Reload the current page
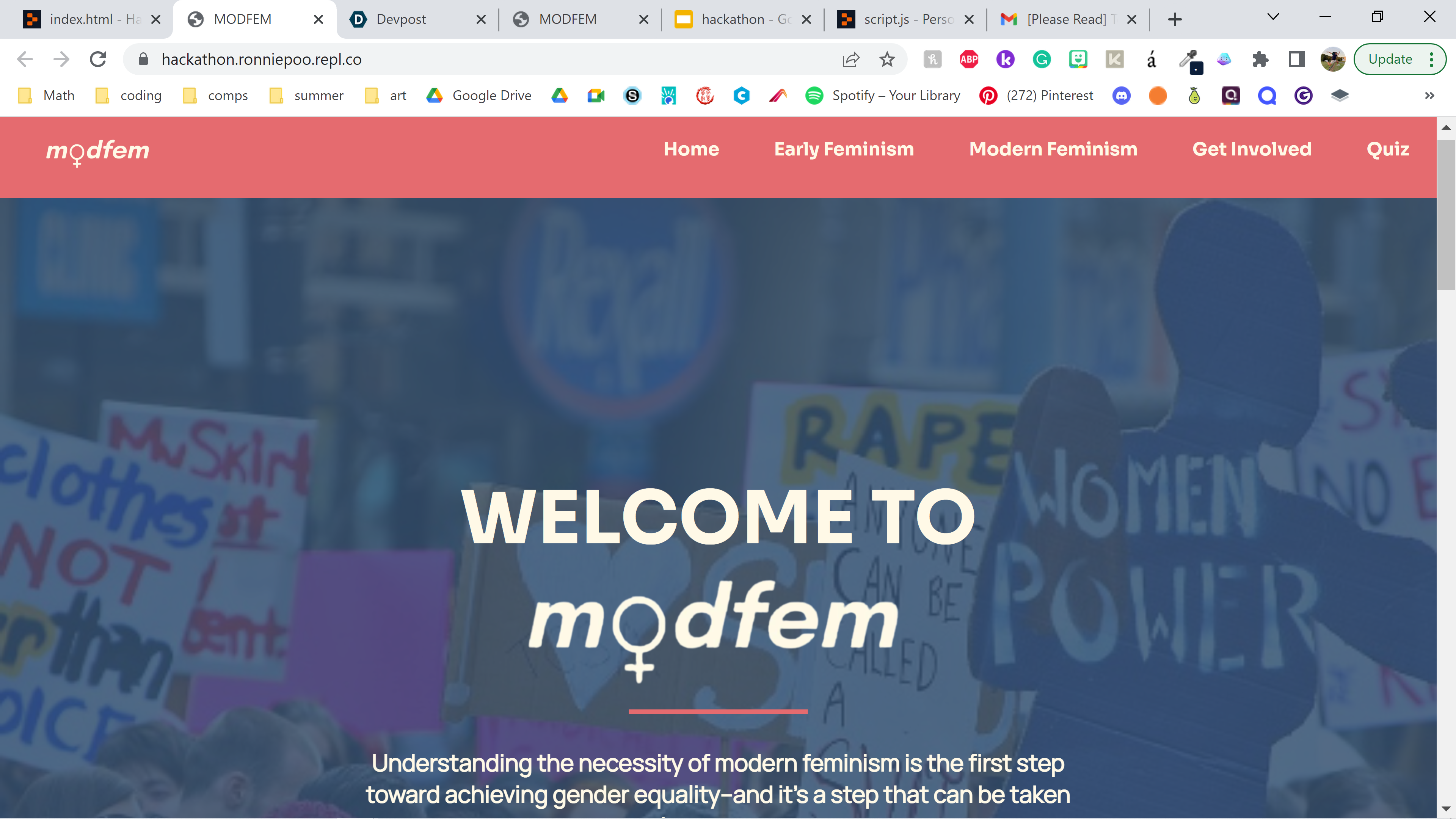 (98, 60)
